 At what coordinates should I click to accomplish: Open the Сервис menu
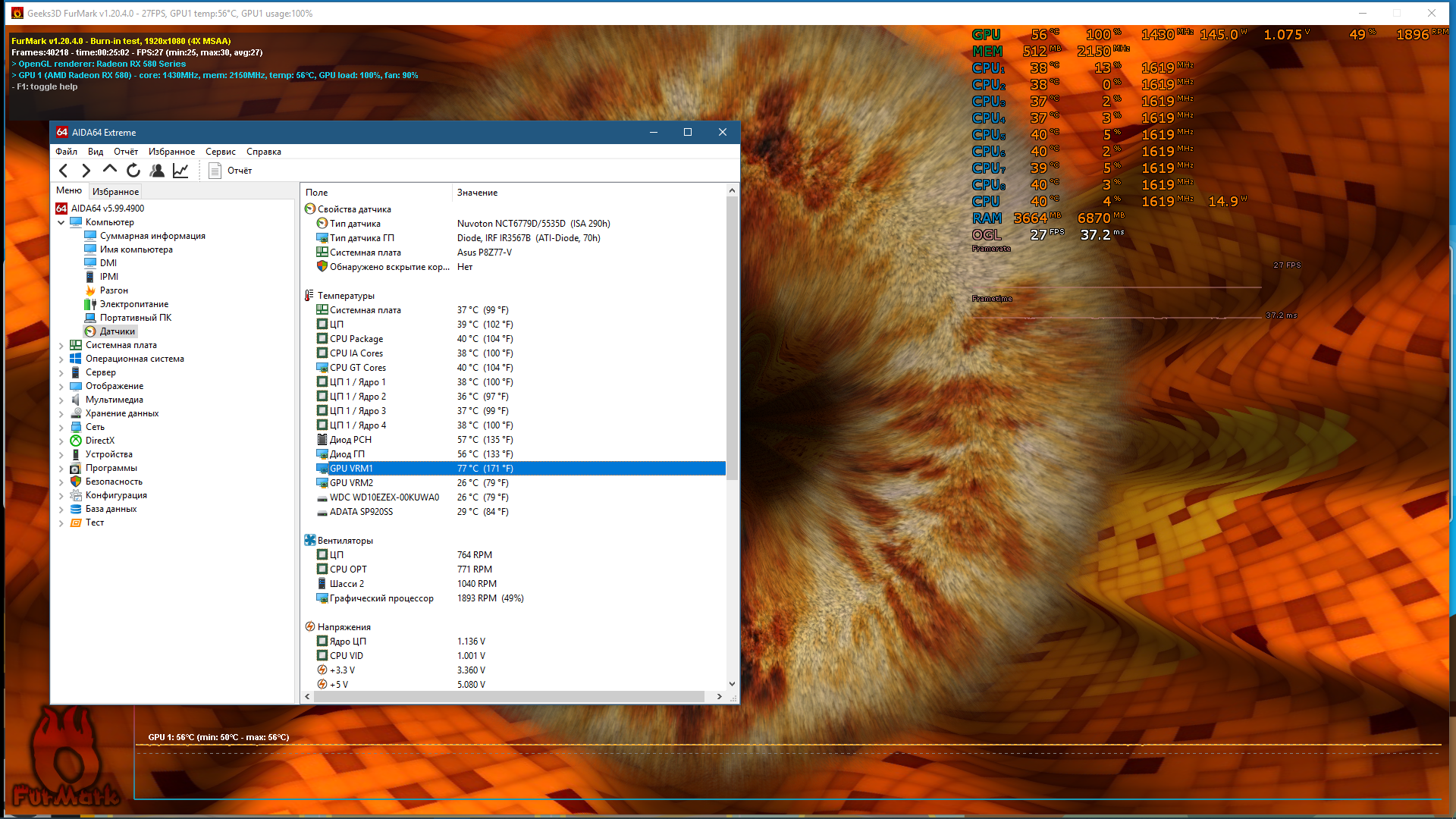click(x=220, y=152)
